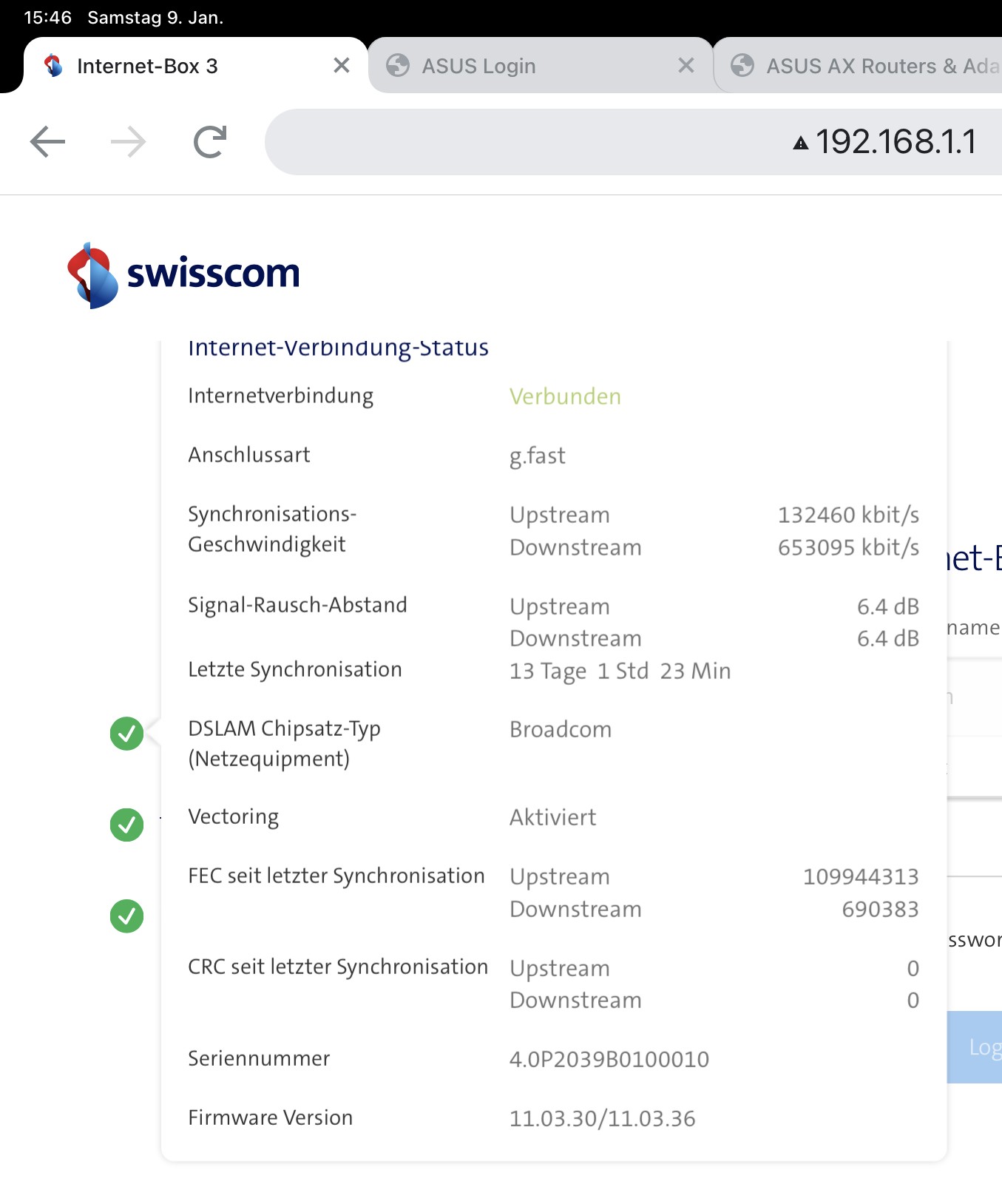The height and width of the screenshot is (1204, 1002).
Task: Click the not-secure warning triangle
Action: click(800, 143)
